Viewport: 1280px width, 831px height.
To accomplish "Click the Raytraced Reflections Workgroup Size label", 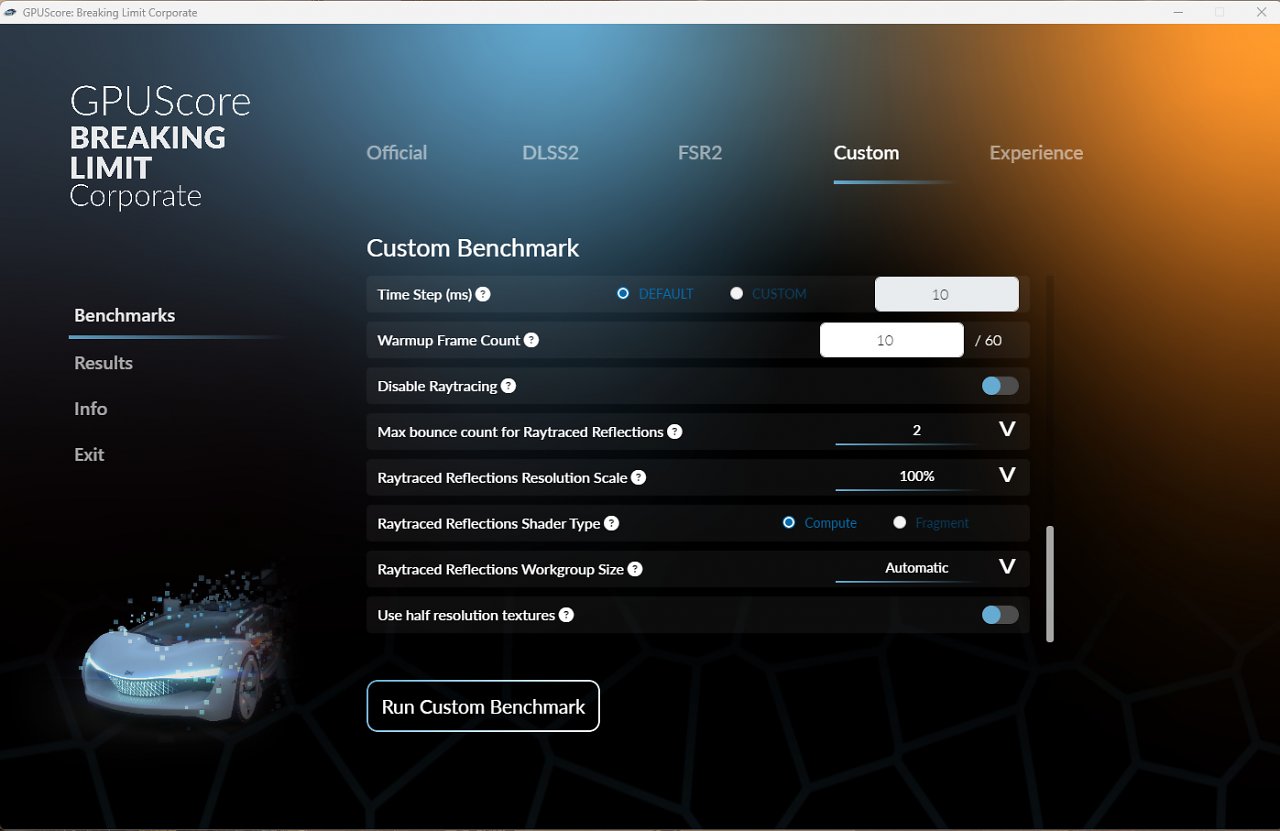I will click(500, 569).
